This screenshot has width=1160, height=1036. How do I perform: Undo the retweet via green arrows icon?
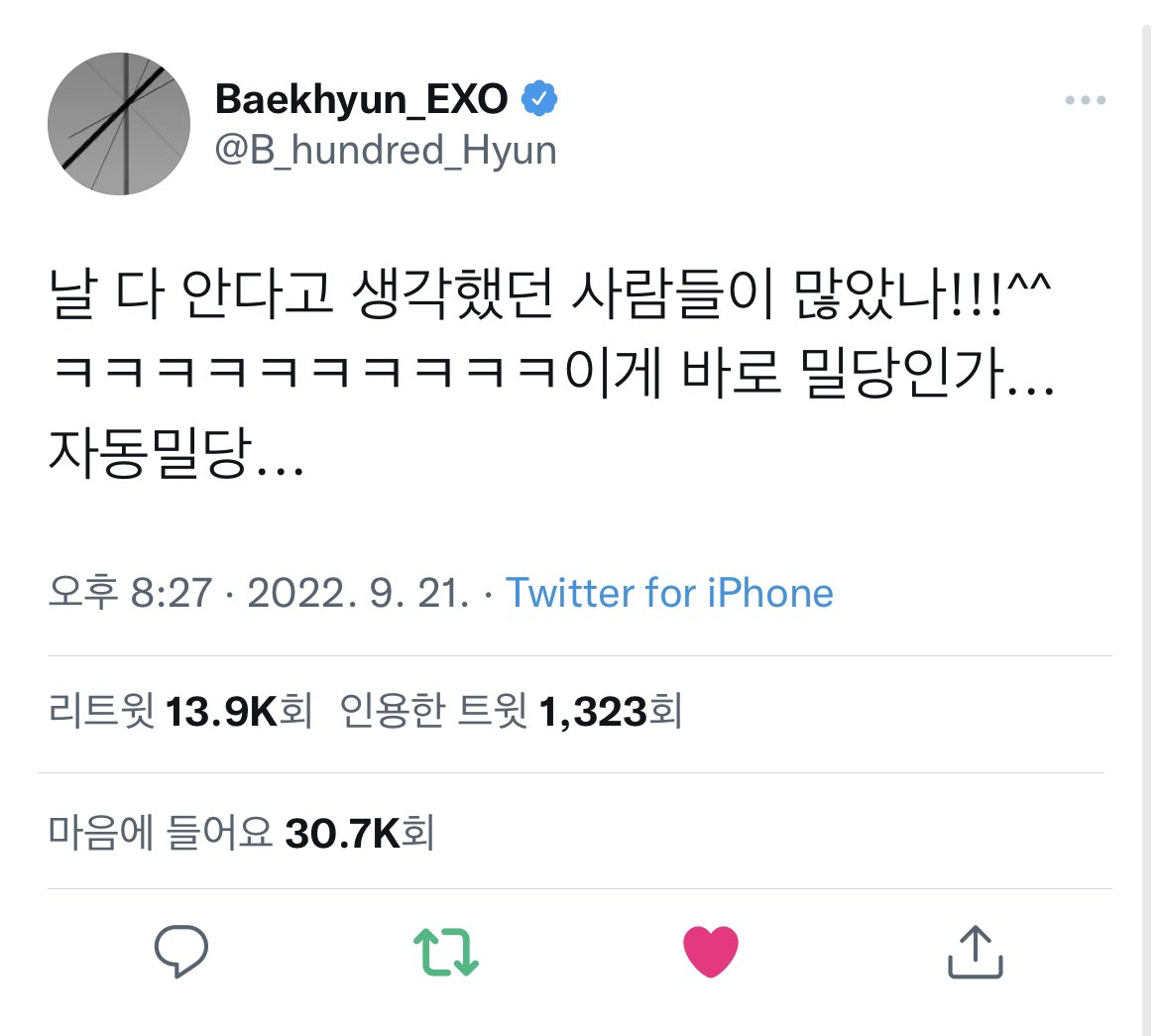[x=446, y=952]
